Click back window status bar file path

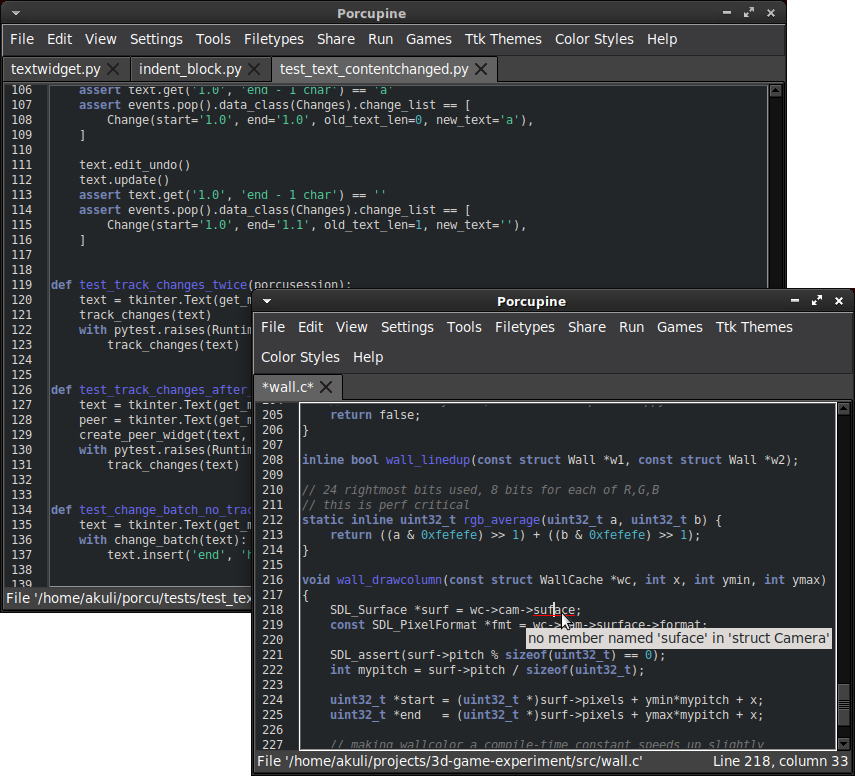click(129, 598)
